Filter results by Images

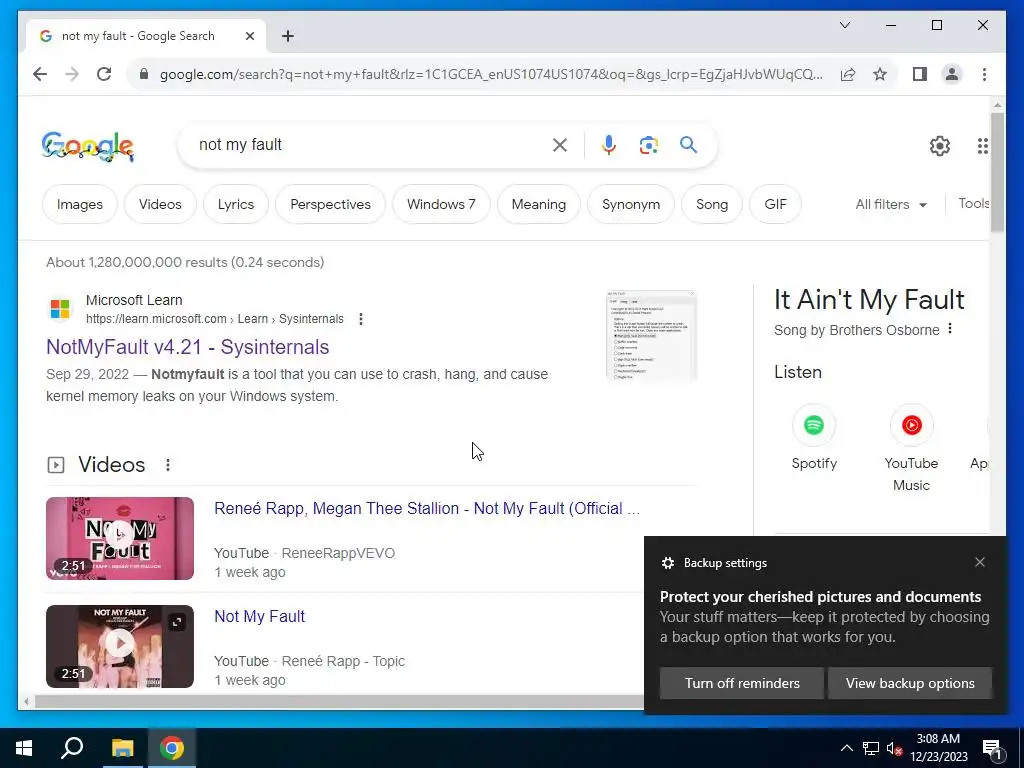click(x=80, y=204)
